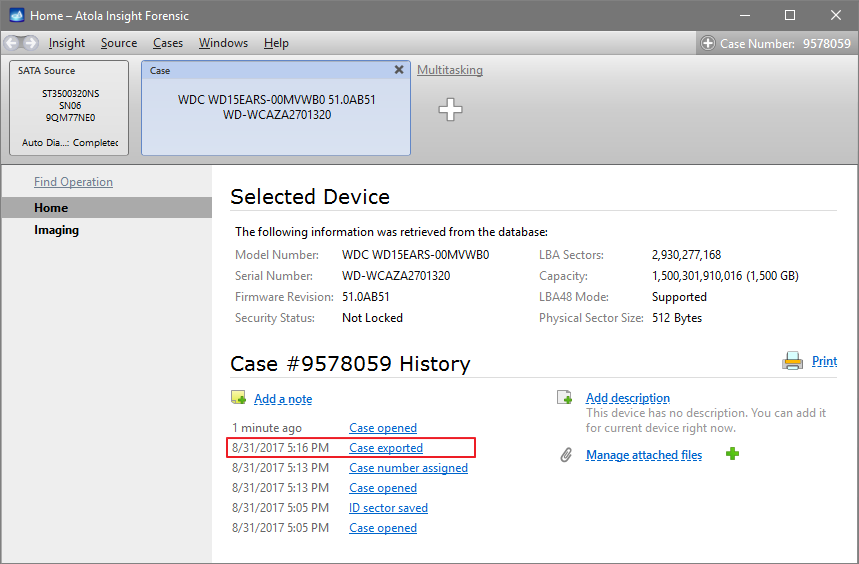The height and width of the screenshot is (564, 859).
Task: Click Firmware Revision value 51.0AB51
Action: pyautogui.click(x=365, y=297)
